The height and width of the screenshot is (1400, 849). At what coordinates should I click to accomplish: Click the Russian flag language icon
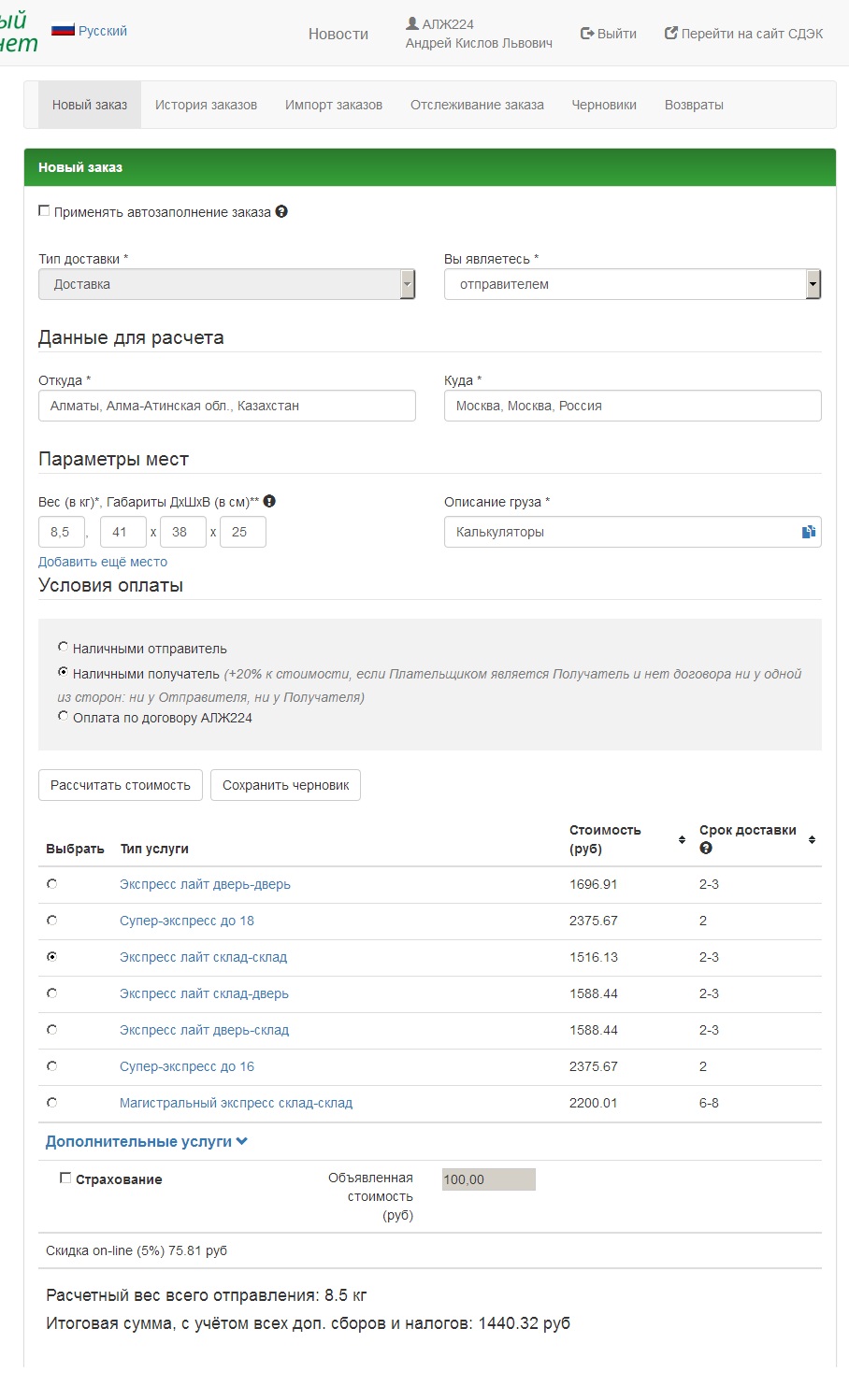63,31
